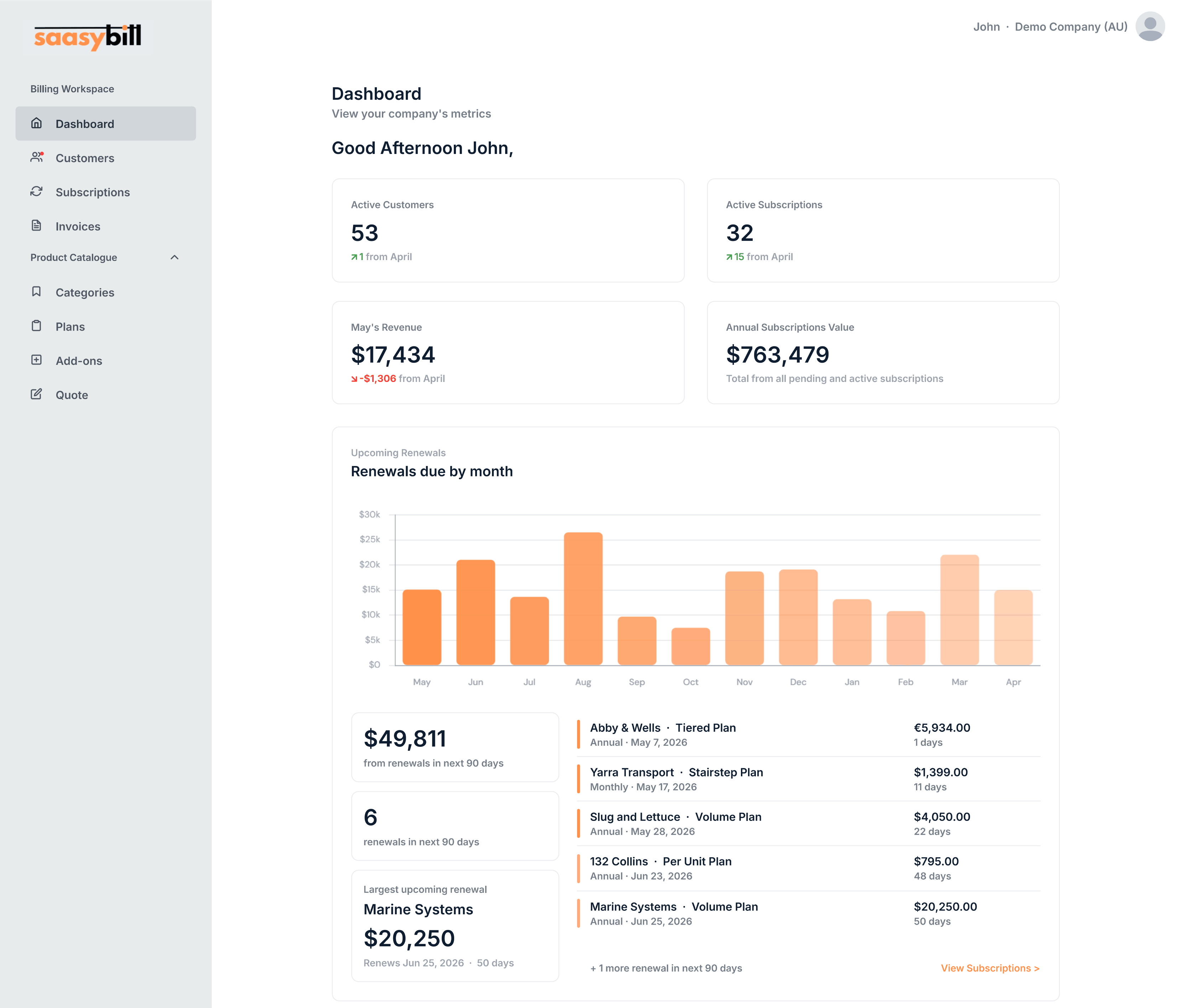1178x1008 pixels.
Task: Click the Categories bookmark icon
Action: [36, 292]
